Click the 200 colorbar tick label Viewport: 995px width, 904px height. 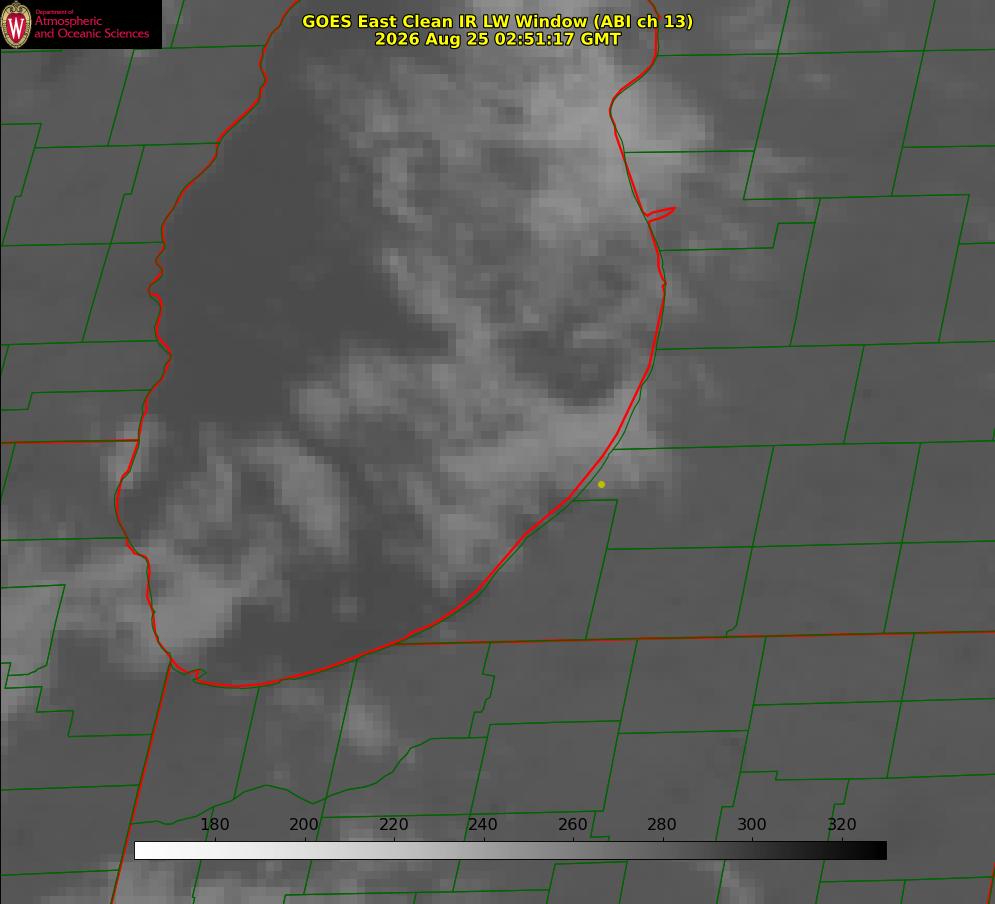pos(304,824)
